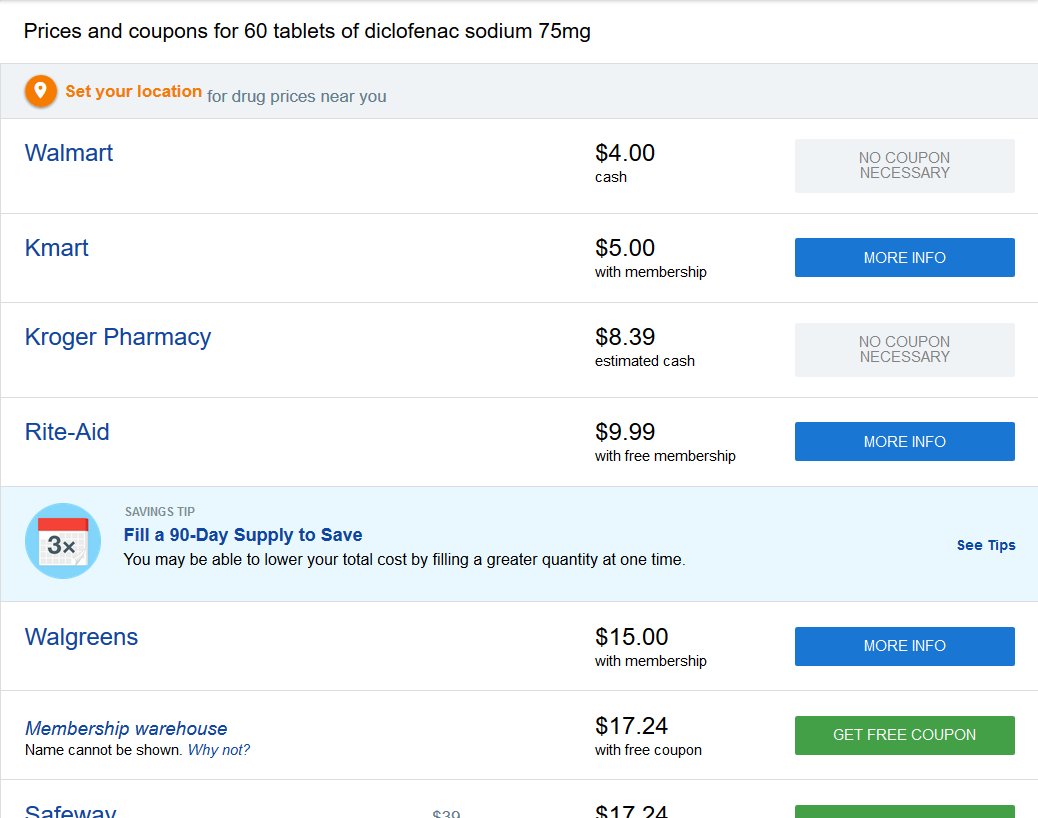
Task: Open MORE INFO for Walgreens
Action: 904,646
